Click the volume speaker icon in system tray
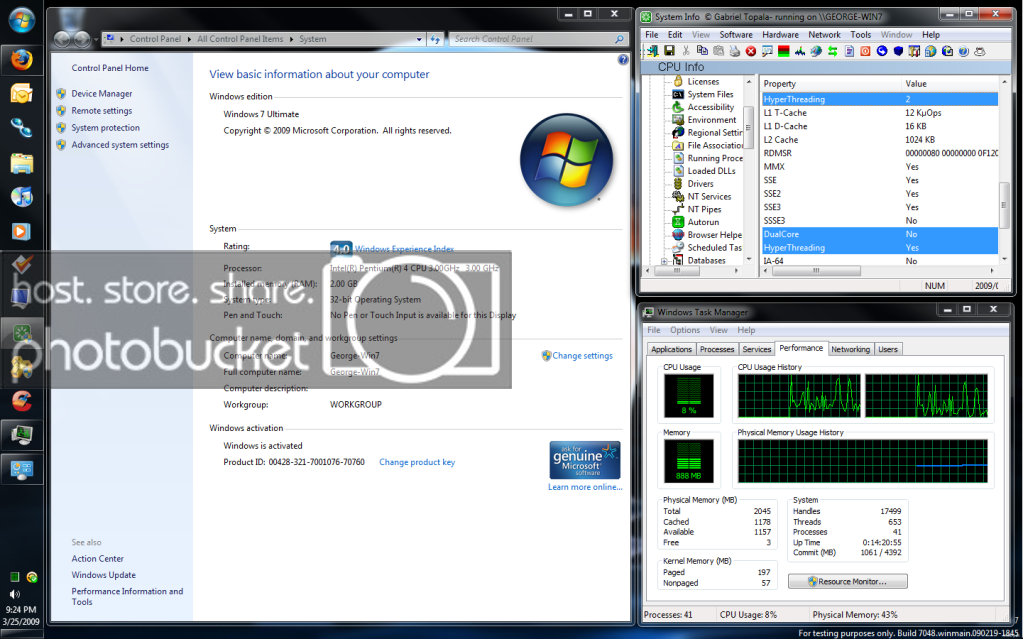The height and width of the screenshot is (639, 1023). [14, 594]
